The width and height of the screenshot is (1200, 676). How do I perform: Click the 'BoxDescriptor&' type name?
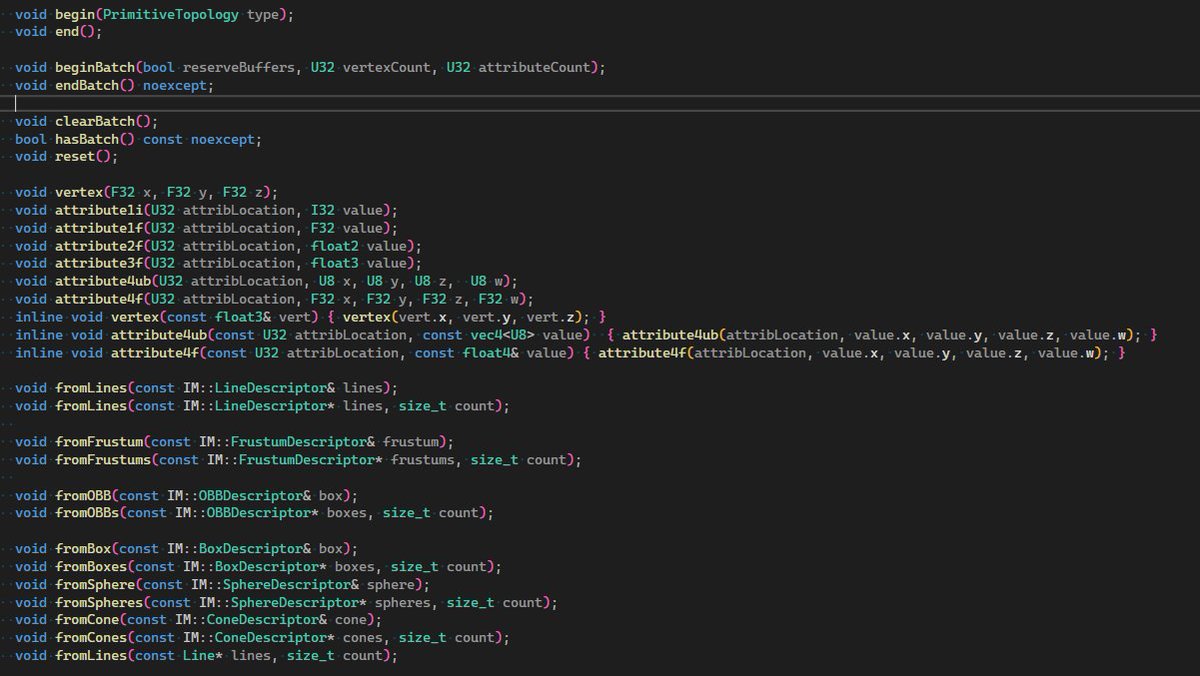(254, 549)
